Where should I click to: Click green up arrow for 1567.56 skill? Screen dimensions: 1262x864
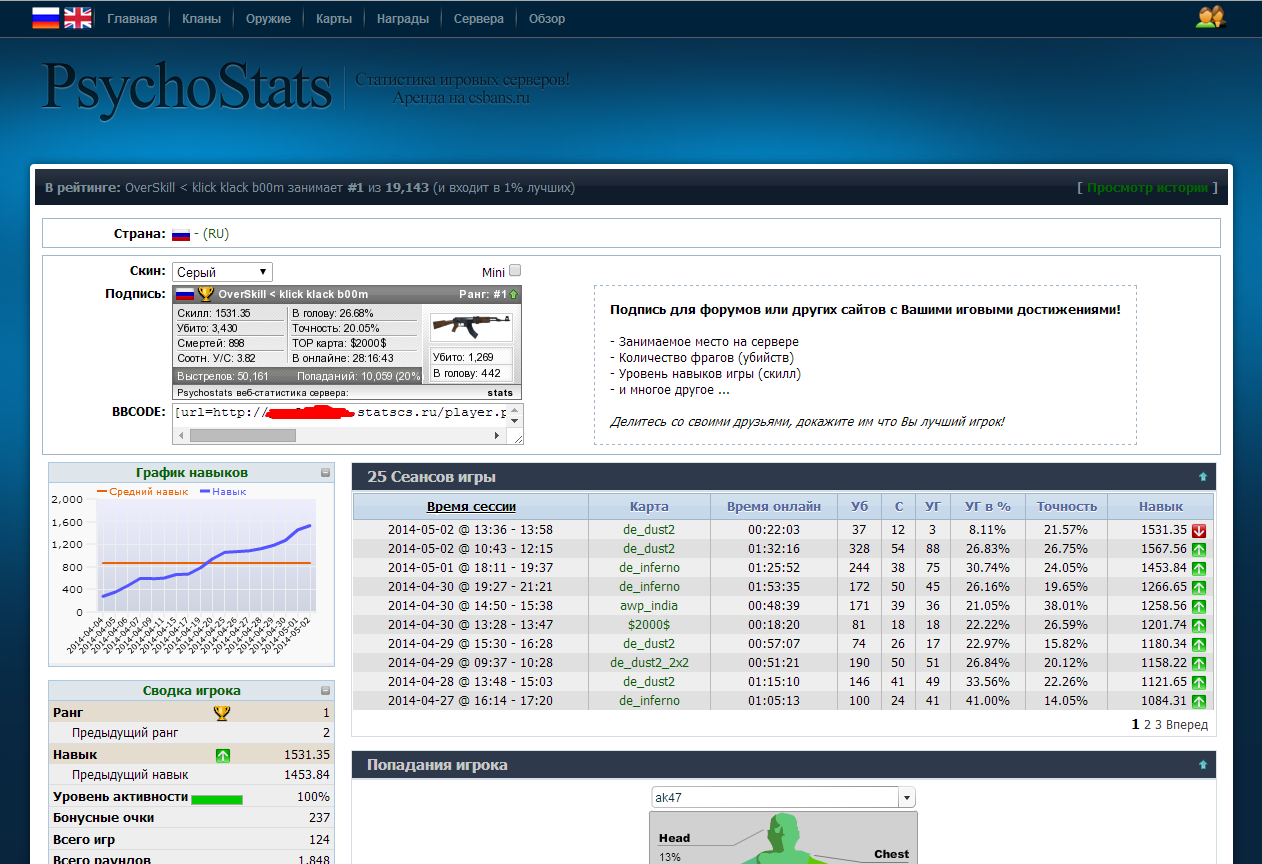pyautogui.click(x=1199, y=549)
